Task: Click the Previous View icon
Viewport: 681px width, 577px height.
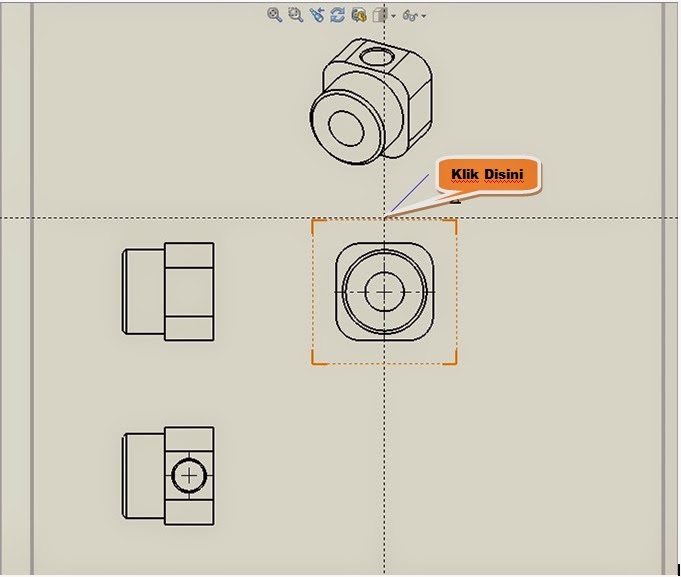Action: point(317,15)
